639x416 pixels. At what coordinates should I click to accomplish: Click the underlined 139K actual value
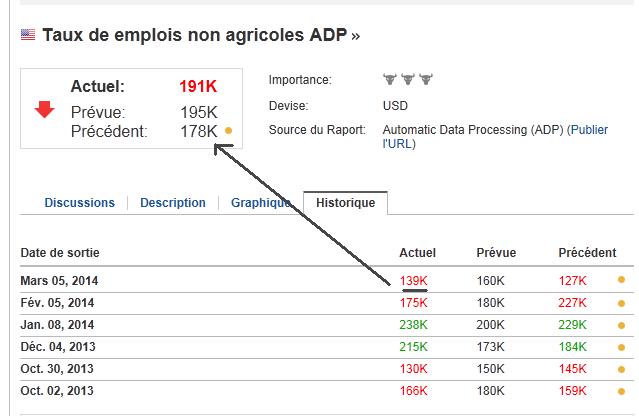click(413, 281)
